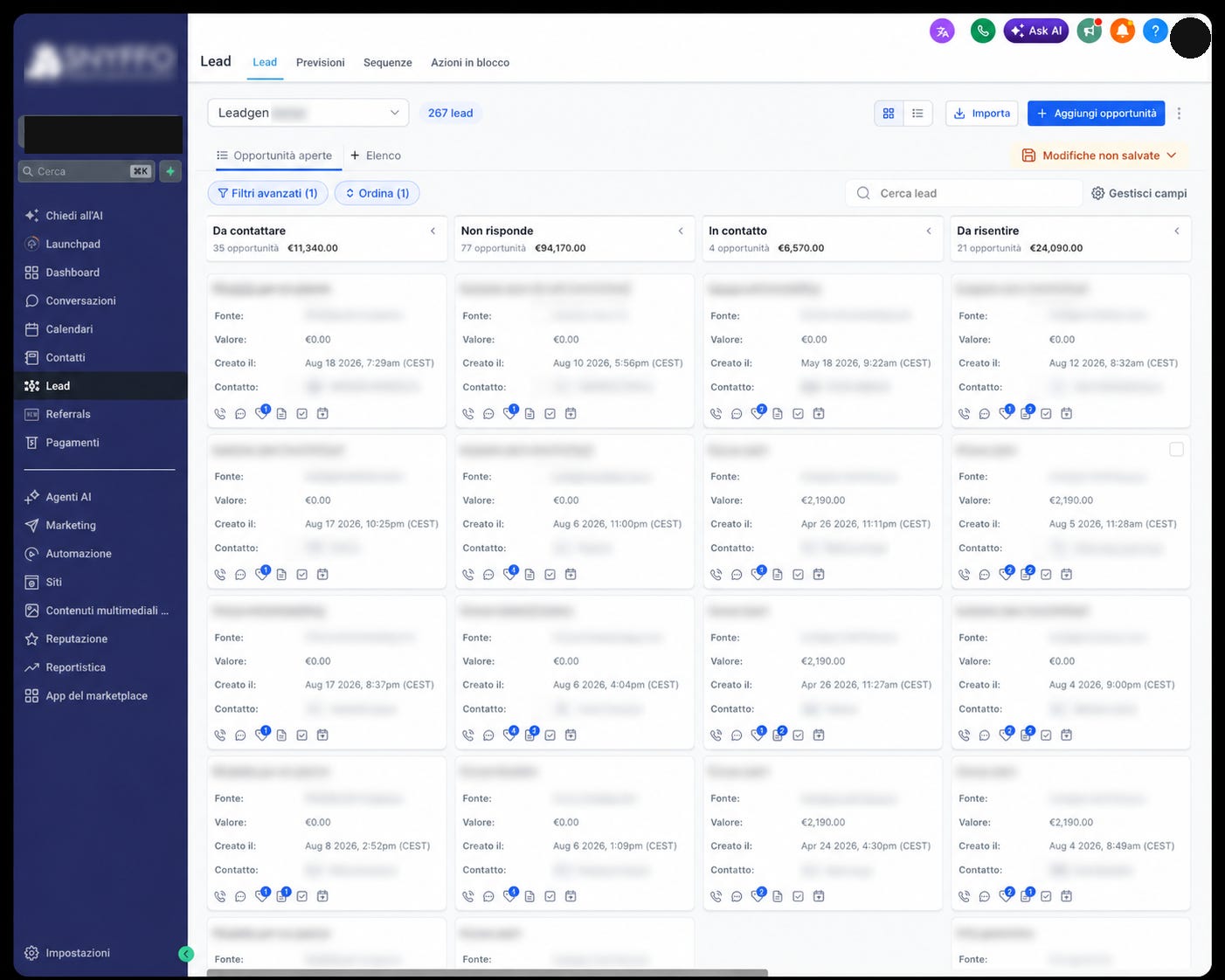
Task: Open chat for lead created Apr 26 2026, 11:27am
Action: [737, 735]
